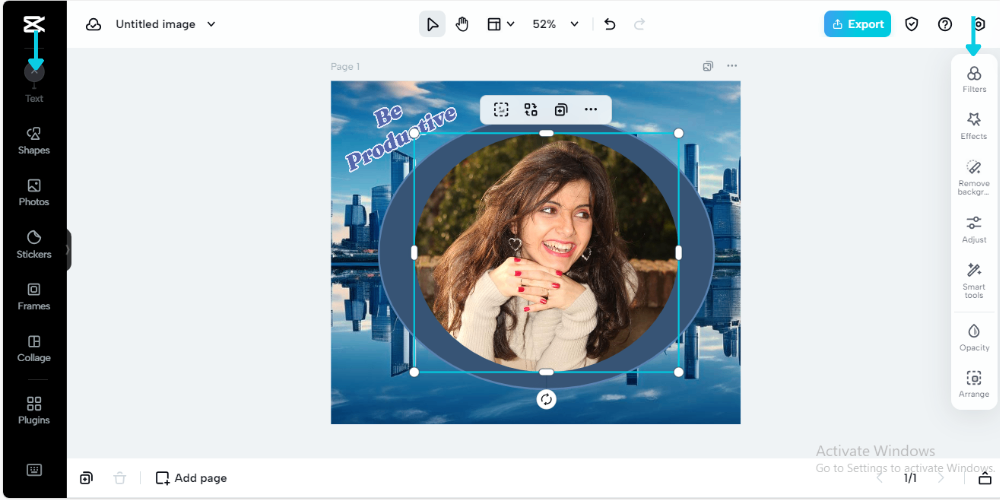The width and height of the screenshot is (1000, 500).
Task: Open the Stickers panel
Action: pos(33,244)
